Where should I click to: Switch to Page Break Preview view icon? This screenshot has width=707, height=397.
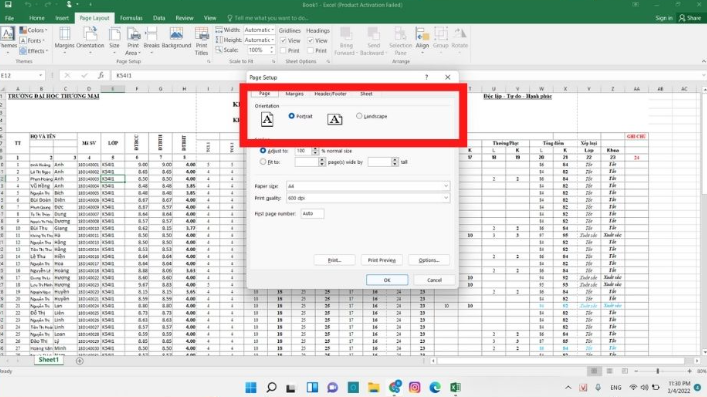pyautogui.click(x=624, y=371)
